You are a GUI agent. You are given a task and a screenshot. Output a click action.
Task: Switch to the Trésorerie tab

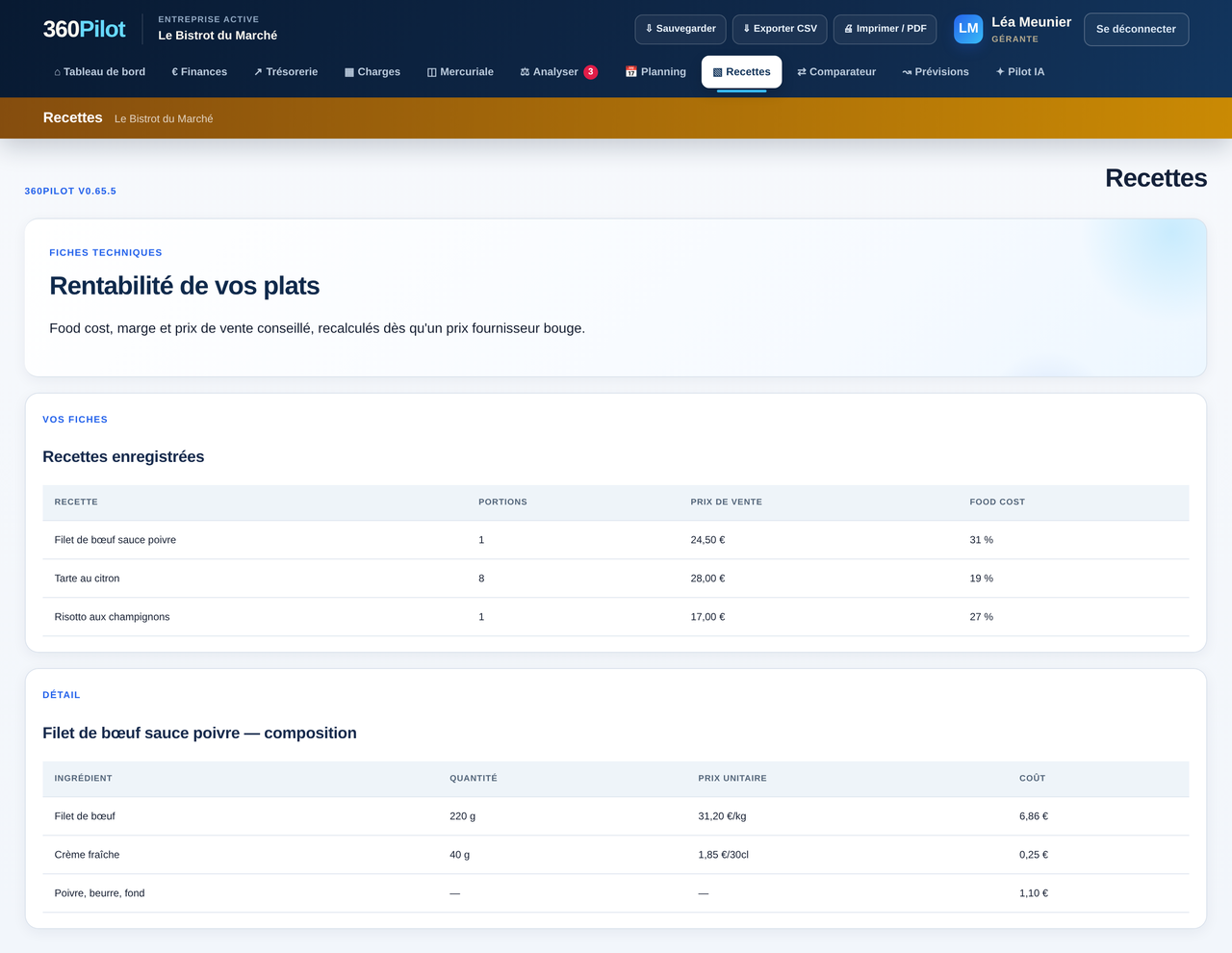[x=286, y=72]
